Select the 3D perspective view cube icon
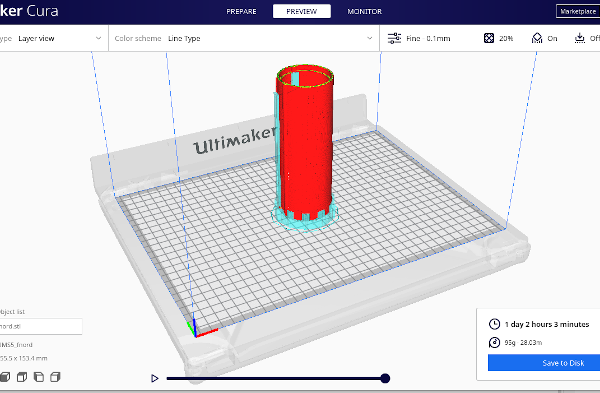600x393 pixels. [5, 377]
